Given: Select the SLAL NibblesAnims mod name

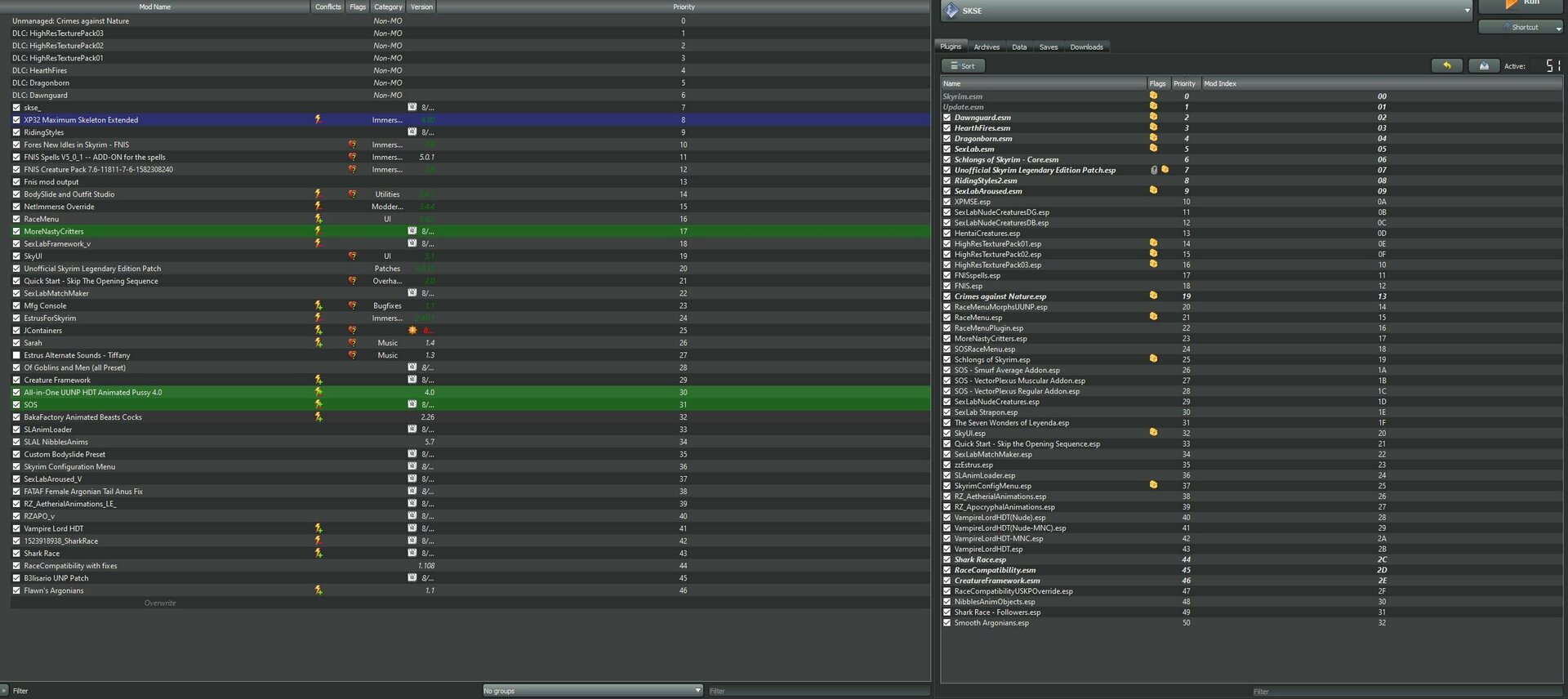Looking at the screenshot, I should (x=56, y=442).
